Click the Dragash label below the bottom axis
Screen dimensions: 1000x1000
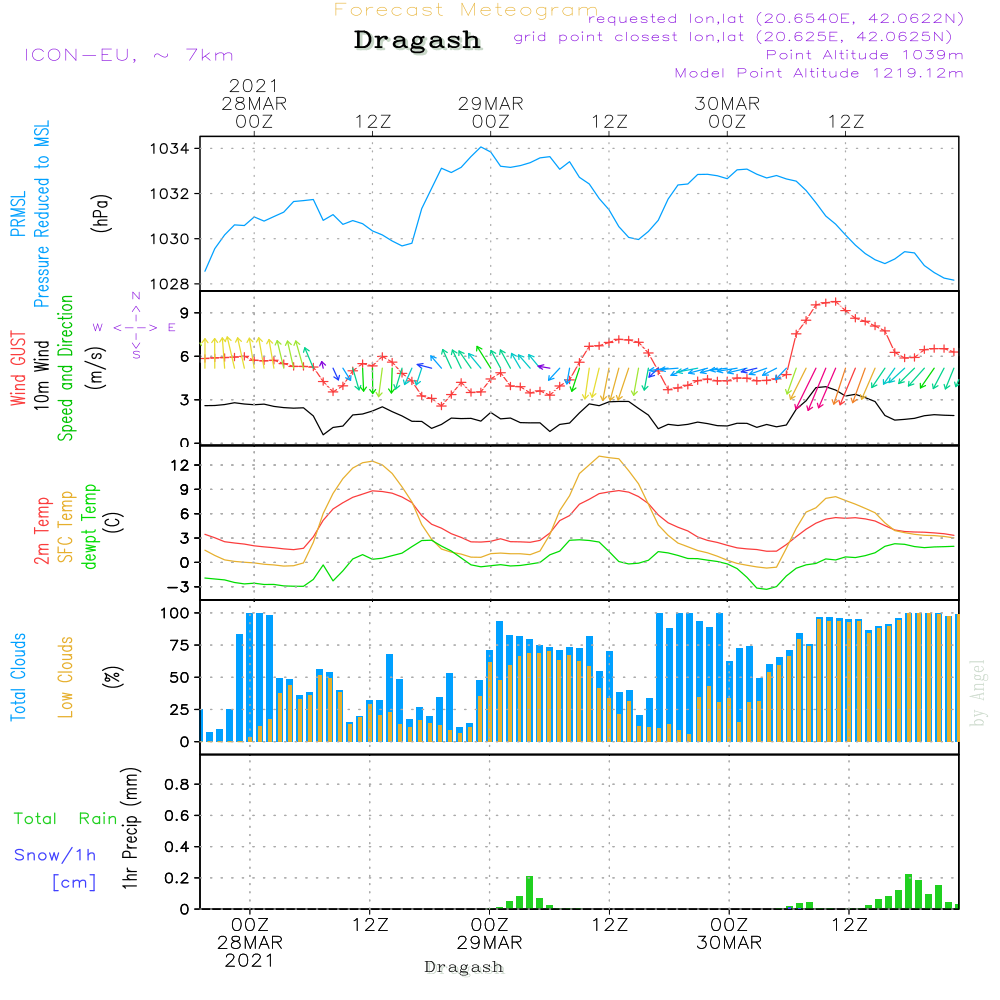click(x=464, y=967)
